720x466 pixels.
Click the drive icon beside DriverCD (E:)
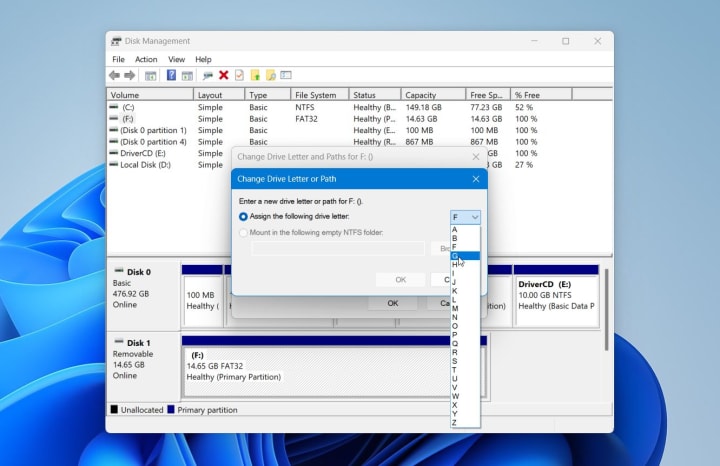tap(113, 153)
